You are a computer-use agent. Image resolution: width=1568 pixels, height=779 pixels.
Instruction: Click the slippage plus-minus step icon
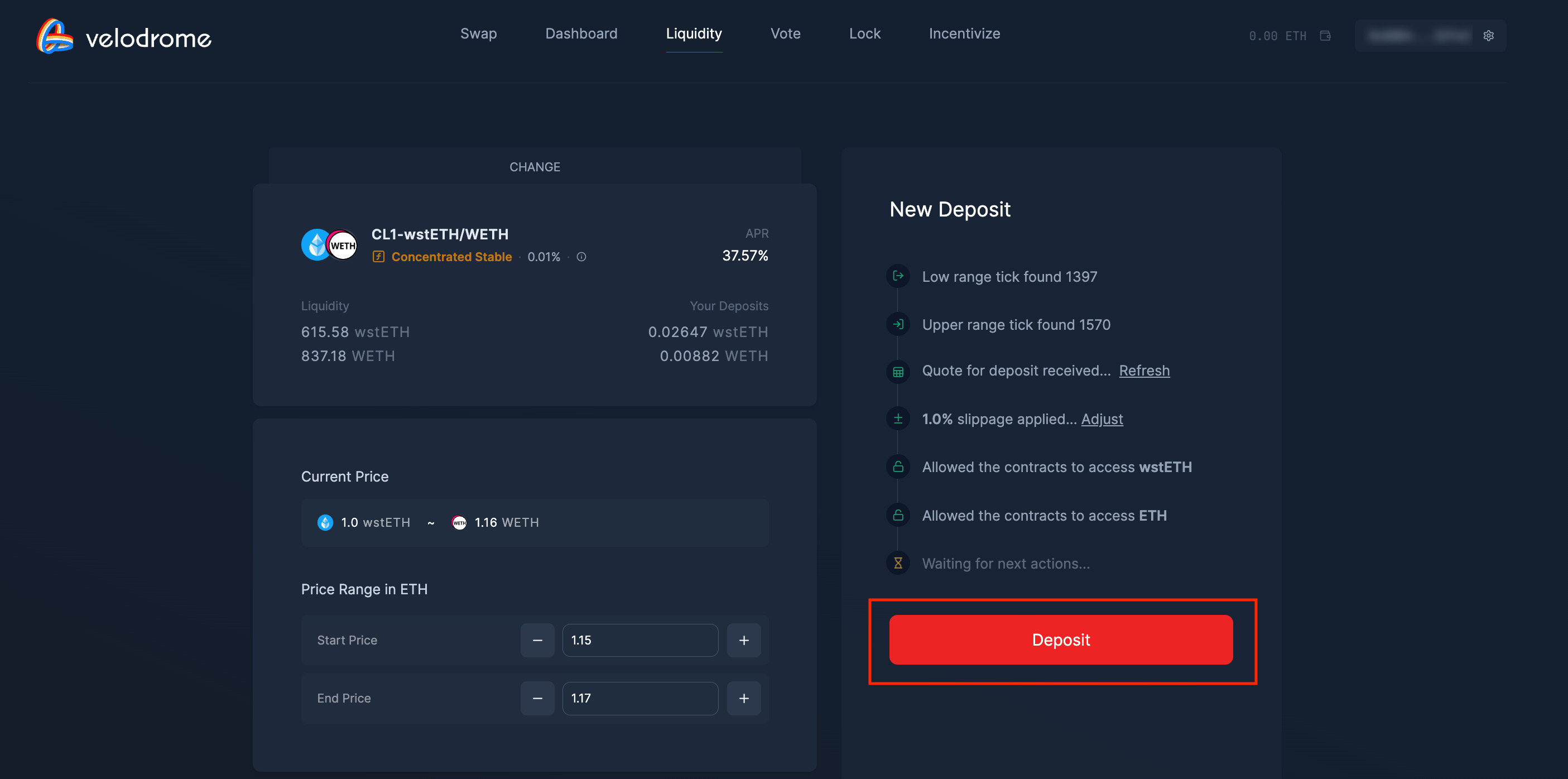[x=898, y=419]
